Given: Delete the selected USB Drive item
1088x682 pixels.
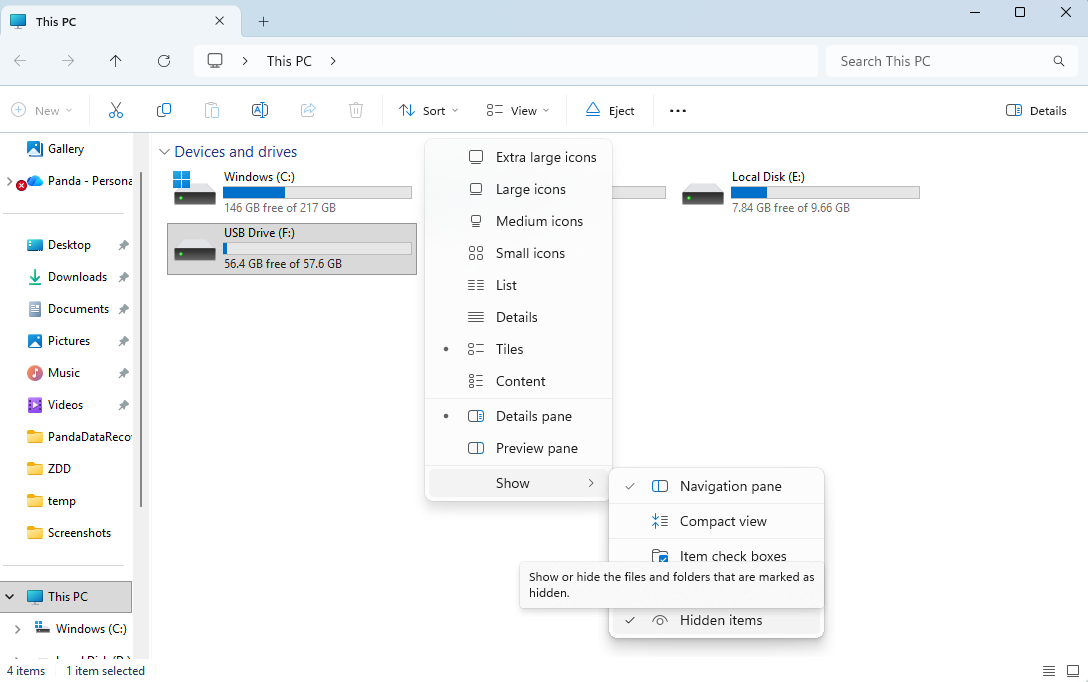Looking at the screenshot, I should tap(356, 110).
